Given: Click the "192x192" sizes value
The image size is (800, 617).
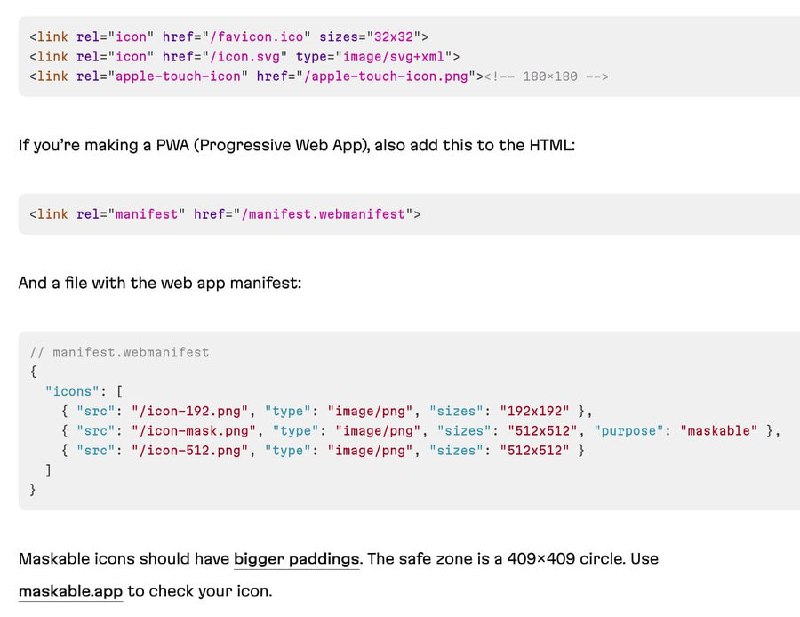Looking at the screenshot, I should [x=534, y=411].
